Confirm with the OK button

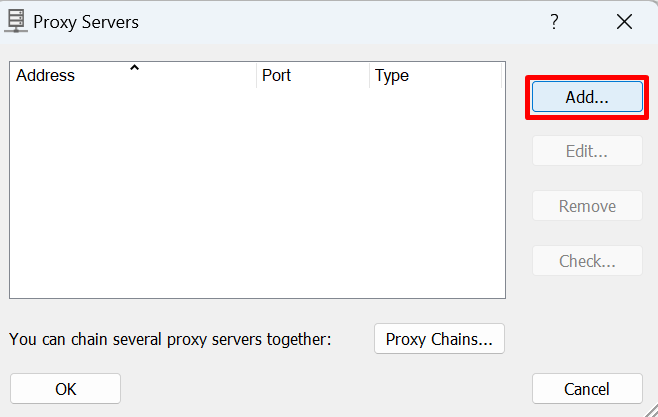click(x=65, y=389)
